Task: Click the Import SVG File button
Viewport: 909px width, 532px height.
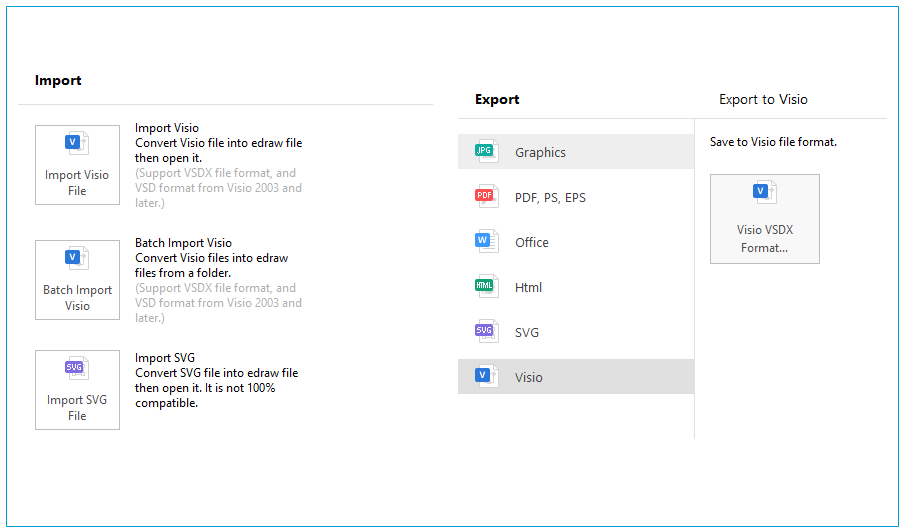Action: tap(77, 389)
